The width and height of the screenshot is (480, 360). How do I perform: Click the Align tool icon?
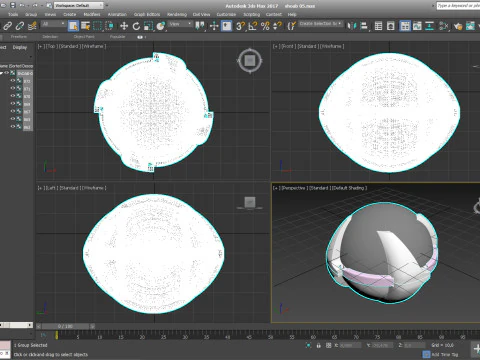click(x=364, y=26)
